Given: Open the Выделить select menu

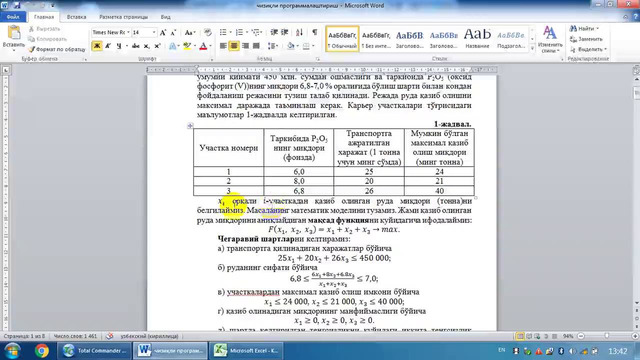Looking at the screenshot, I should [588, 49].
